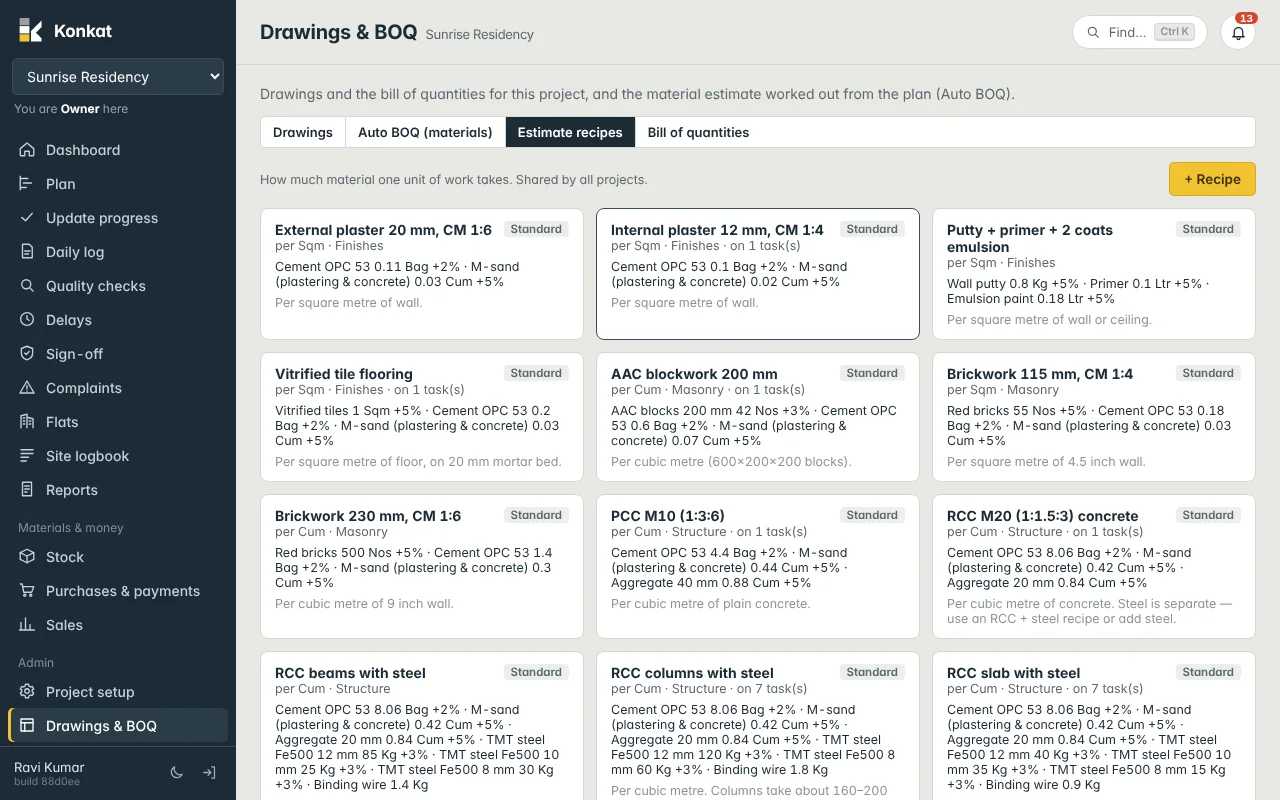The image size is (1280, 800).
Task: Open Quality checks in sidebar
Action: pos(118,286)
